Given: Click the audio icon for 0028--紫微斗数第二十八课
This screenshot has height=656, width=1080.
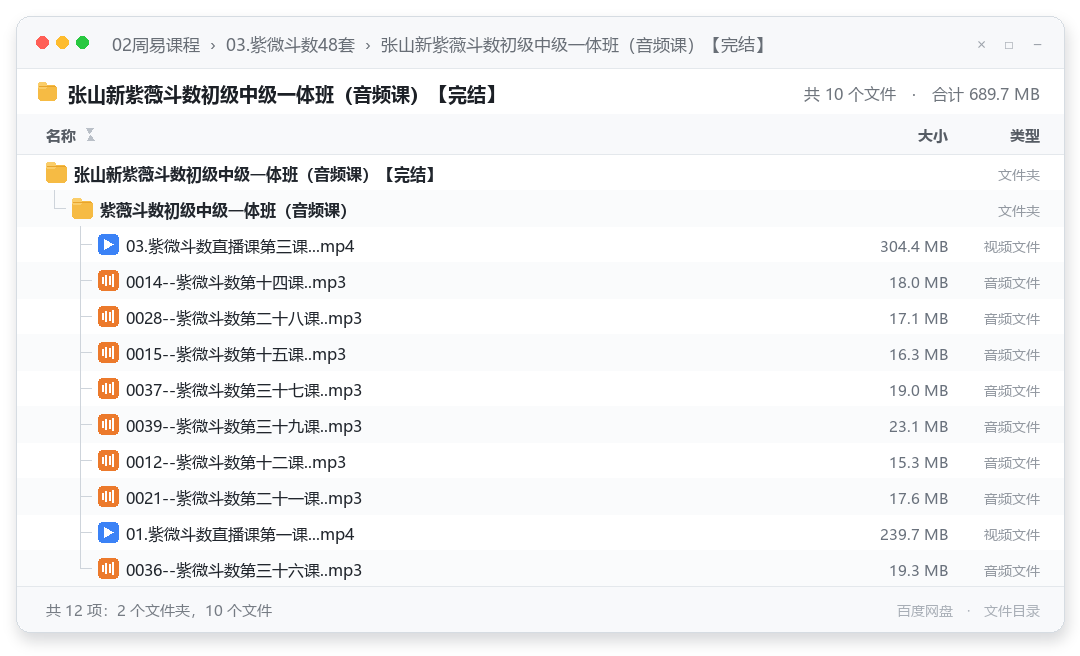Looking at the screenshot, I should pyautogui.click(x=108, y=317).
